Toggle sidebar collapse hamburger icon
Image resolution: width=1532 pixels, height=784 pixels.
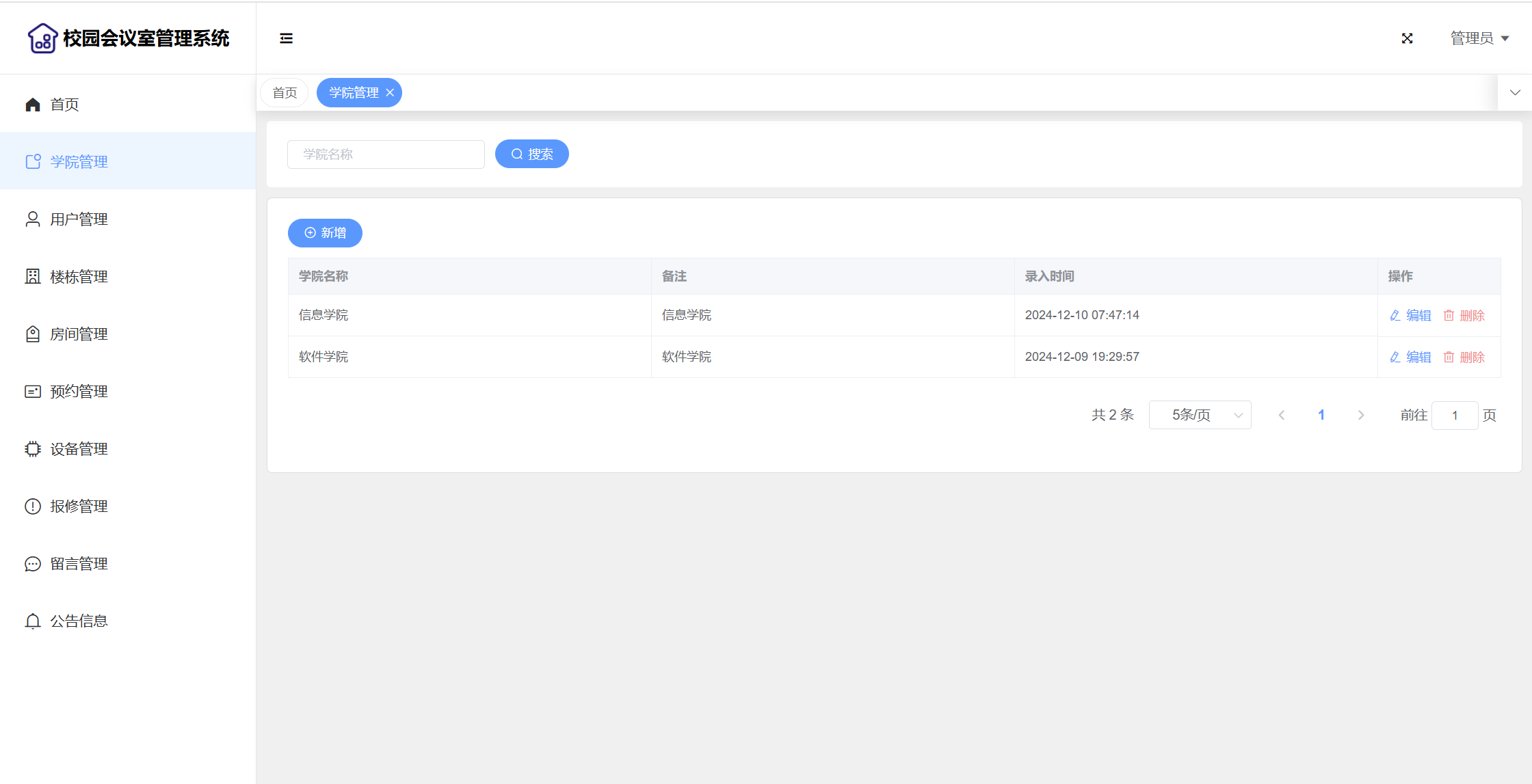click(x=286, y=38)
